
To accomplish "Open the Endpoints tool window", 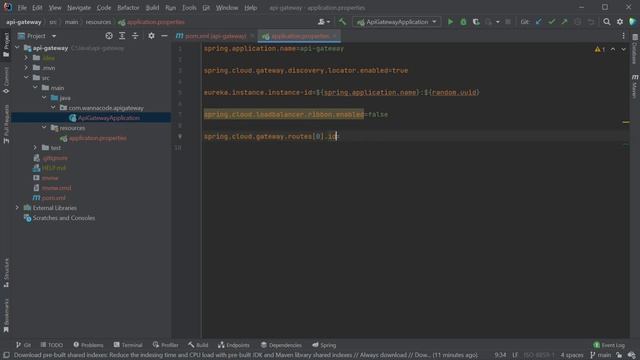I will pyautogui.click(x=233, y=345).
